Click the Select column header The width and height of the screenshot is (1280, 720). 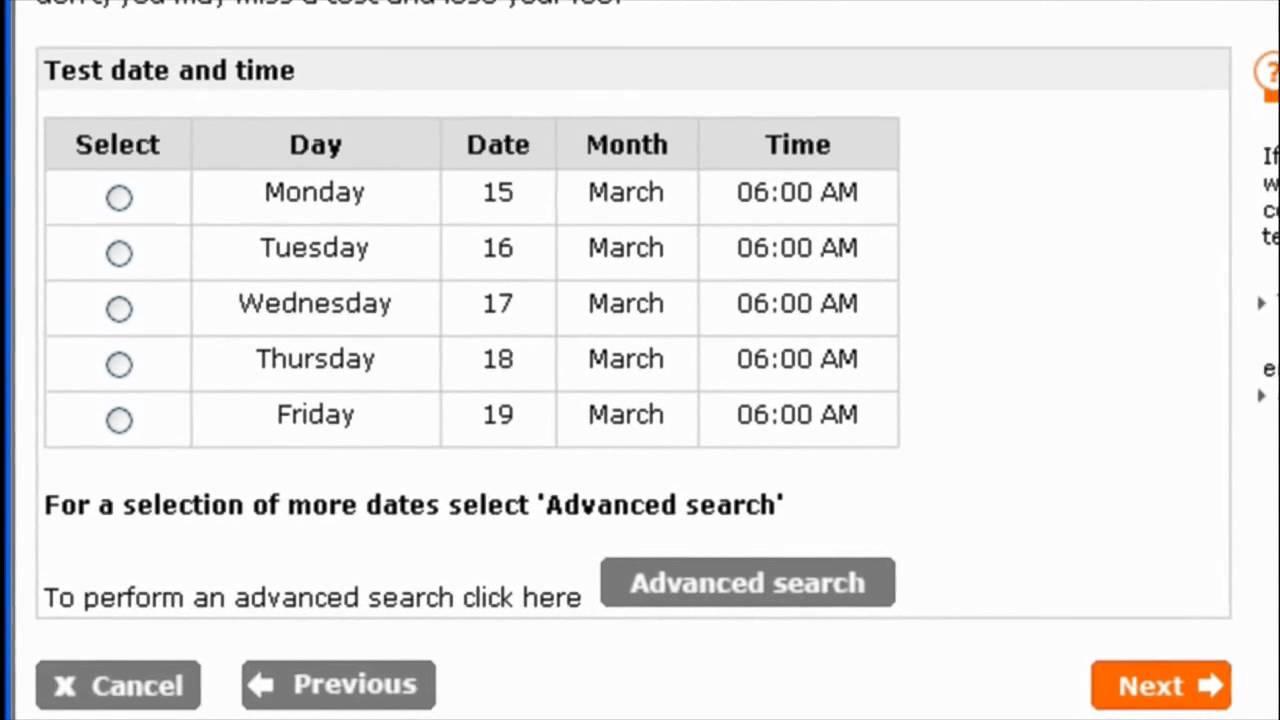117,145
